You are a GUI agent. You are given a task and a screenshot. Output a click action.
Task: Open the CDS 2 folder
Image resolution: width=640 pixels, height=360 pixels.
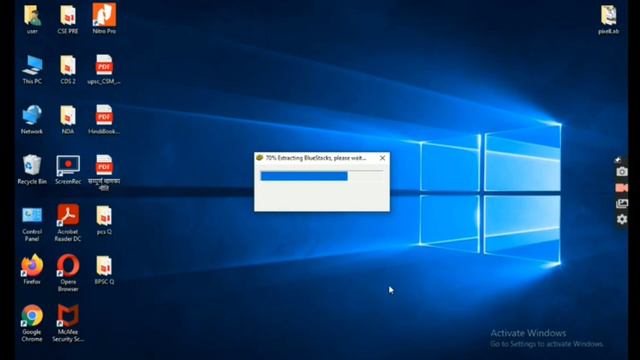click(68, 69)
